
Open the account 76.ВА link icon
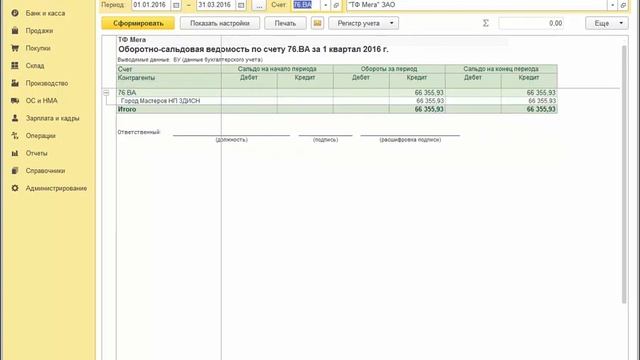[336, 5]
